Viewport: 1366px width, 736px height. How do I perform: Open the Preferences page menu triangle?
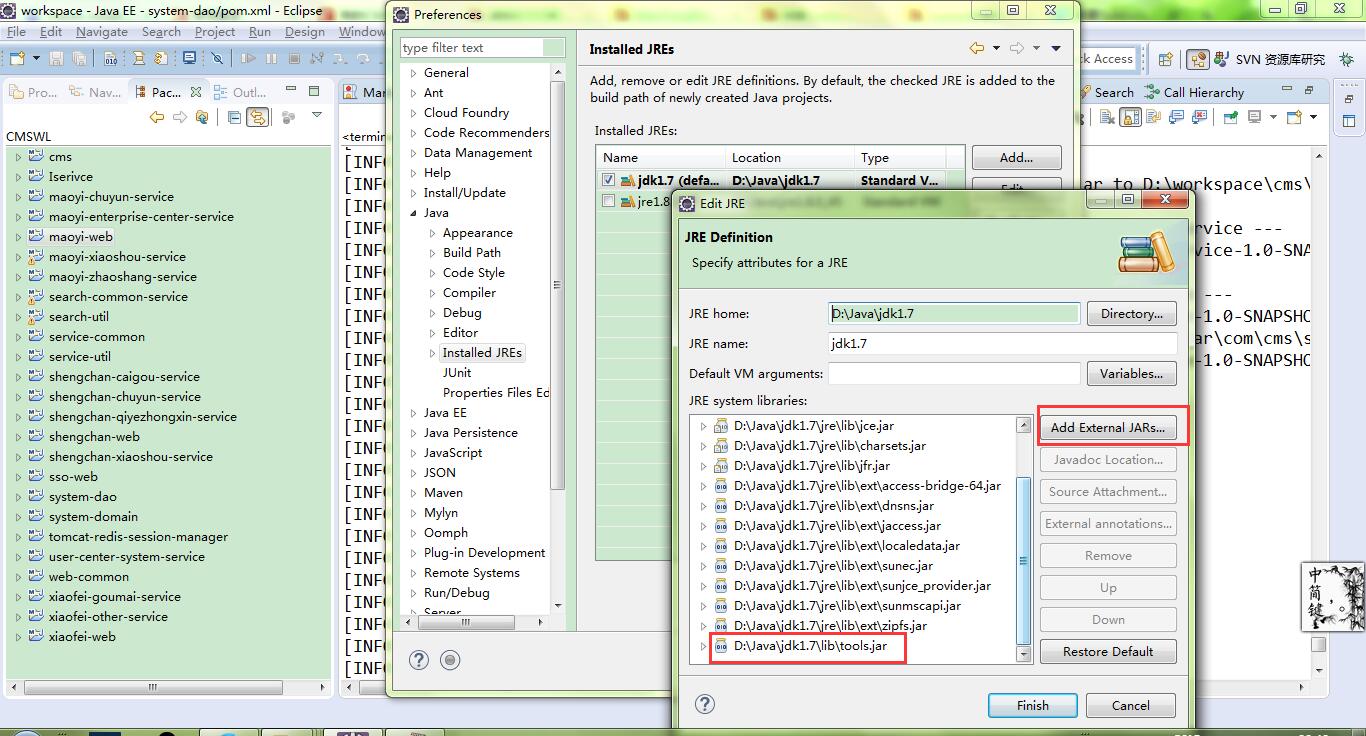[x=1056, y=48]
